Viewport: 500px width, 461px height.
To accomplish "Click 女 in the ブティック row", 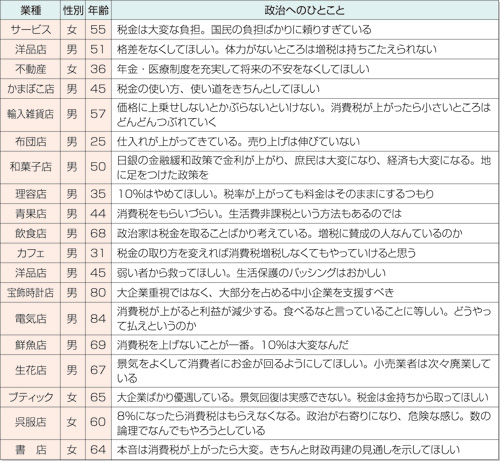I will pos(72,397).
